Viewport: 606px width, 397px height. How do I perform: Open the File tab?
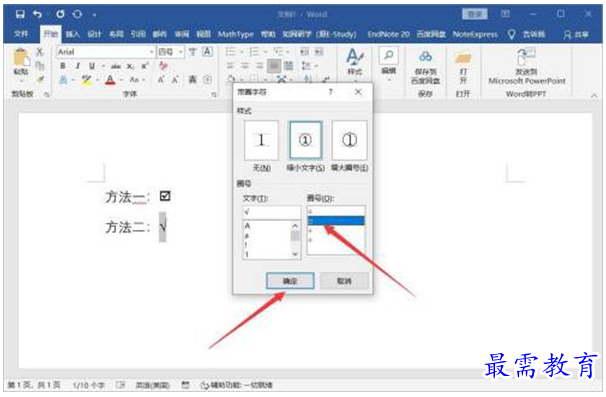click(x=21, y=34)
